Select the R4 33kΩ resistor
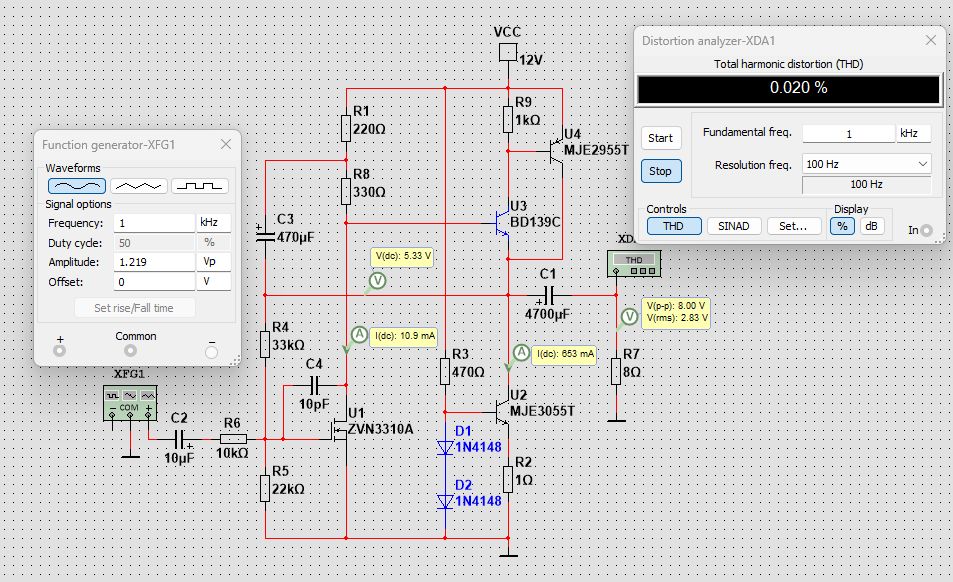Viewport: 953px width, 582px height. pos(265,344)
